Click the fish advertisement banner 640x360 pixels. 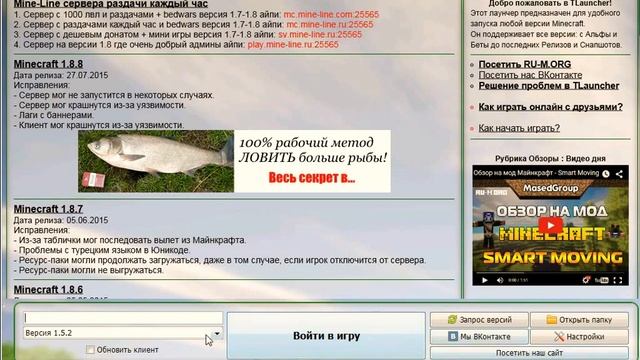pos(234,161)
